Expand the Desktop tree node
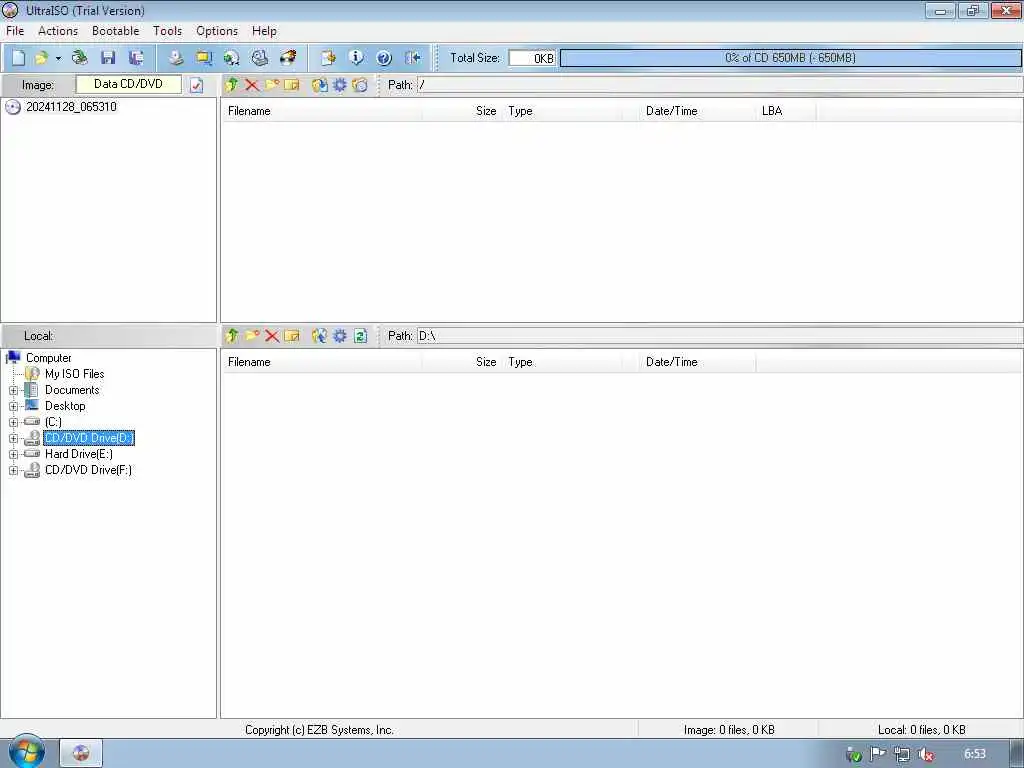Viewport: 1024px width, 768px height. 13,406
